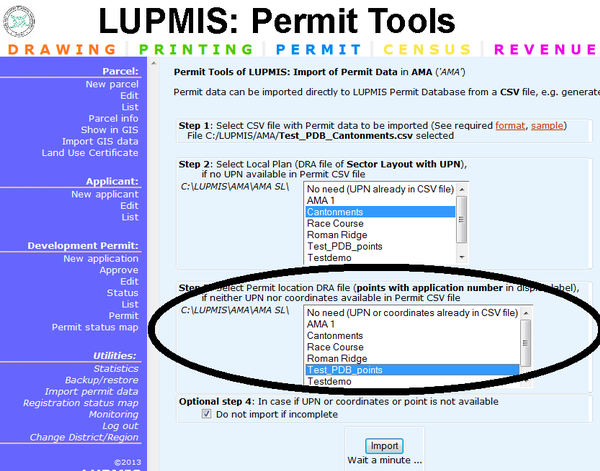Screen dimensions: 600x471
Task: Open the DRAWING tab
Action: (62, 50)
